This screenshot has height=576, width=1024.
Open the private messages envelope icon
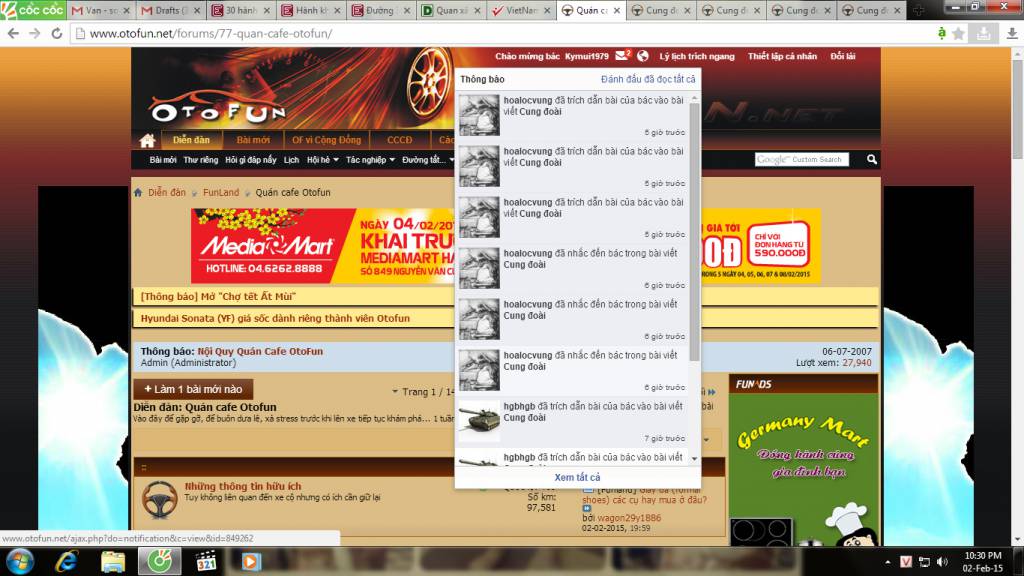[x=622, y=56]
